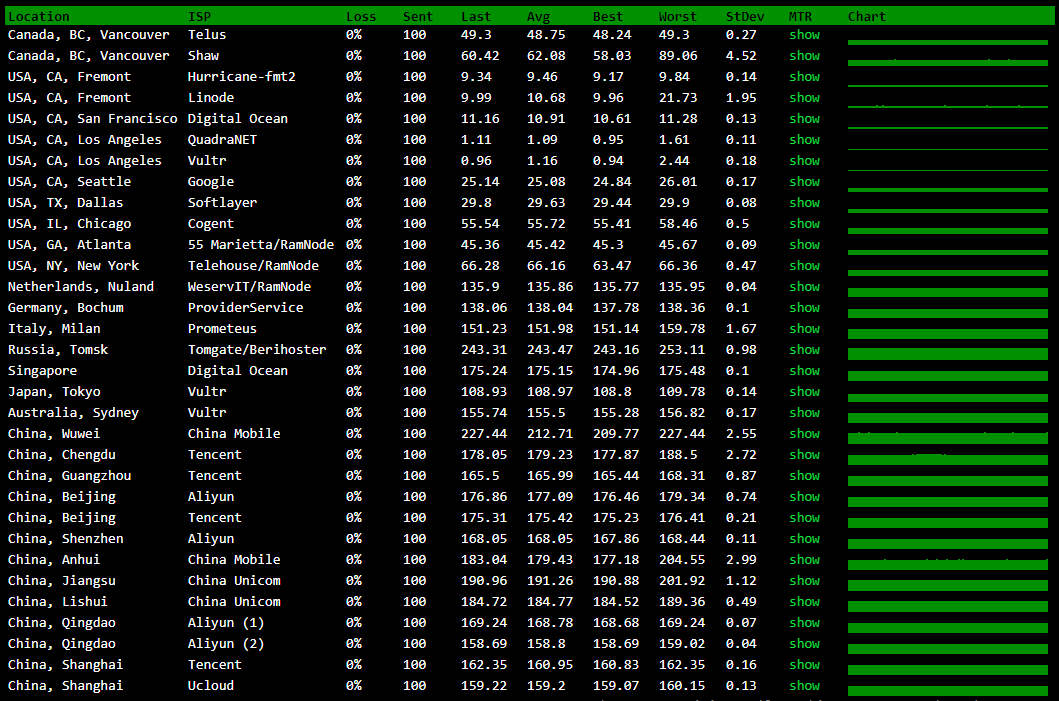
Task: Click show for China Unicom Jiangsu
Action: 804,580
